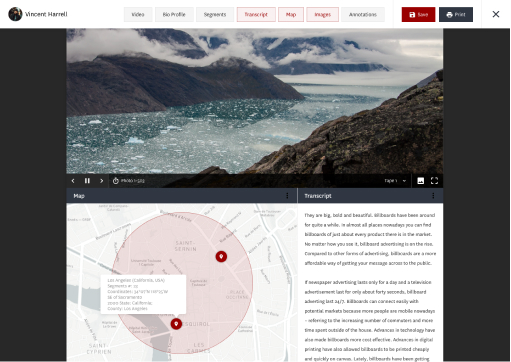Screen dimensions: 511x362
Task: Go to the previous photo
Action: (73, 181)
